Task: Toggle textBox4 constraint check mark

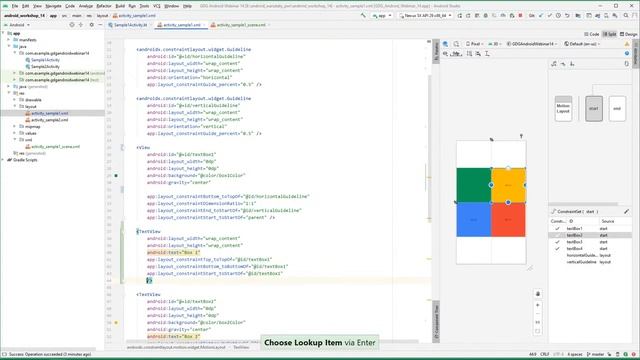Action: coord(557,249)
